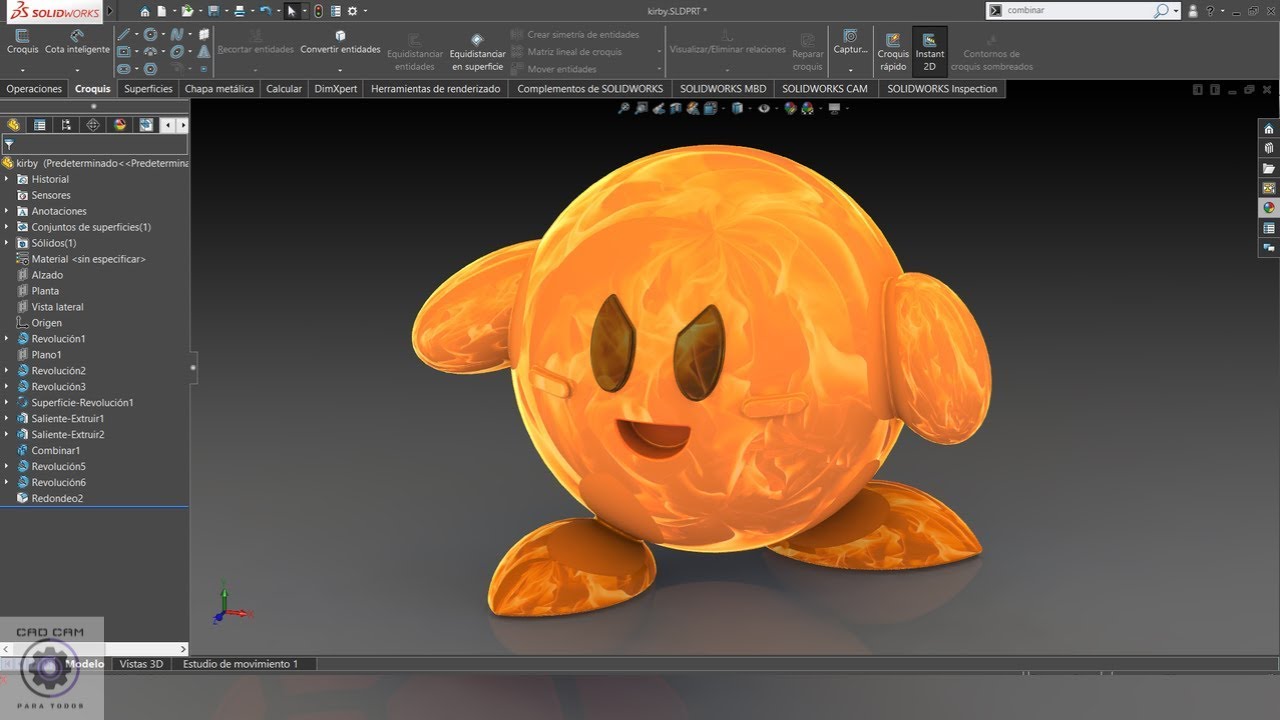
Task: Select the Alzado plane
Action: [47, 275]
